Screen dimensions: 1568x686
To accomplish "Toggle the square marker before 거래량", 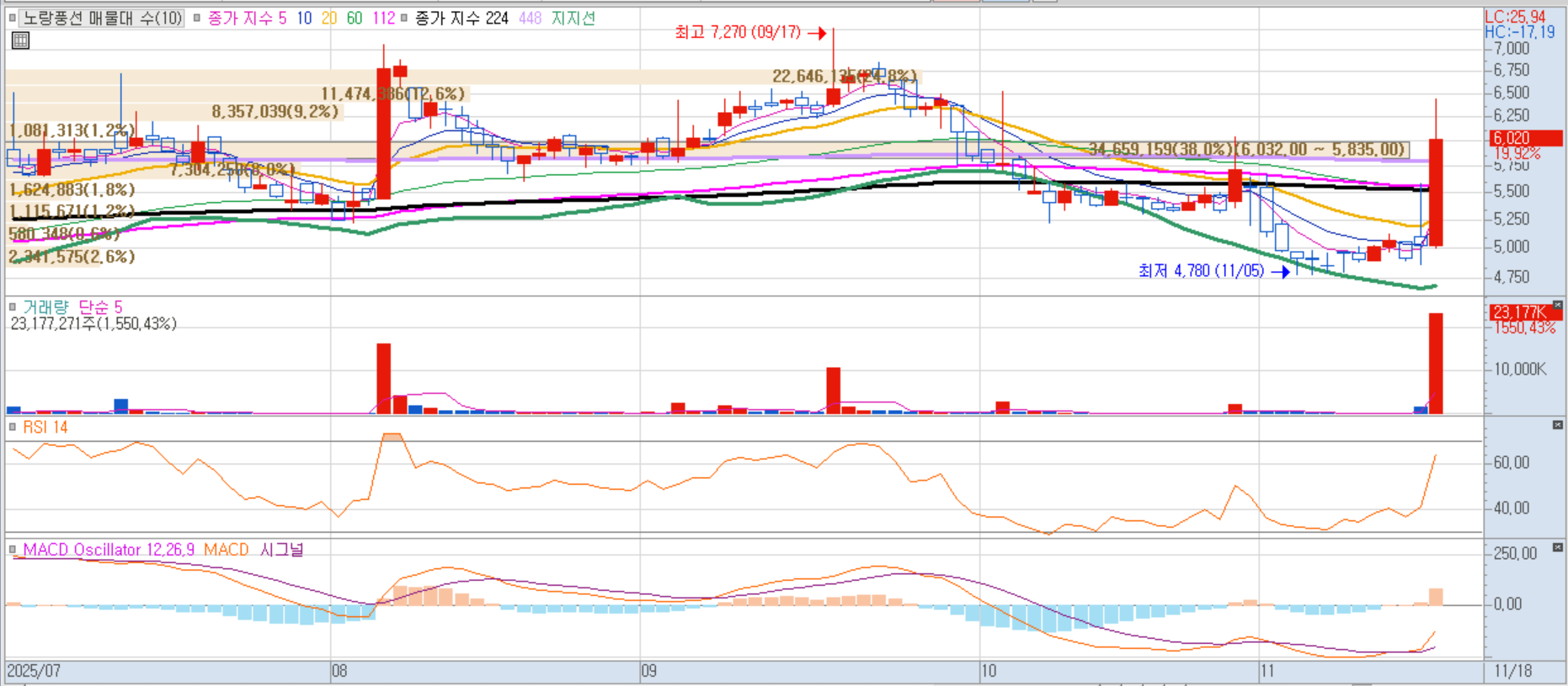I will [x=13, y=306].
